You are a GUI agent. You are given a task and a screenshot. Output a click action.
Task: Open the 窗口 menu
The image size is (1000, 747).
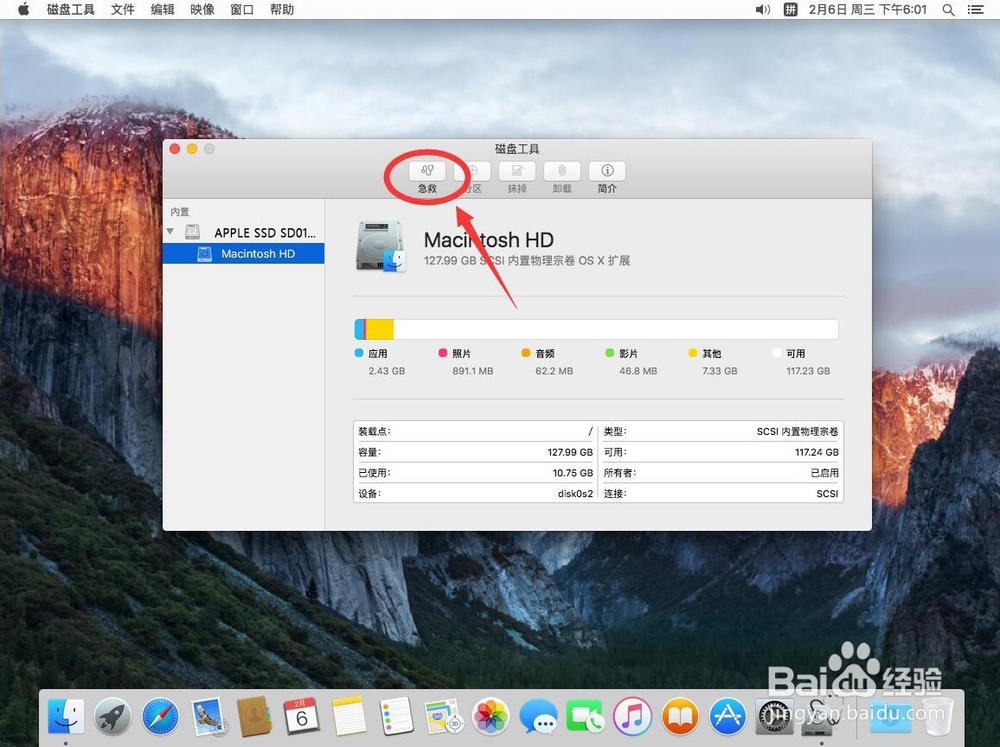click(242, 10)
